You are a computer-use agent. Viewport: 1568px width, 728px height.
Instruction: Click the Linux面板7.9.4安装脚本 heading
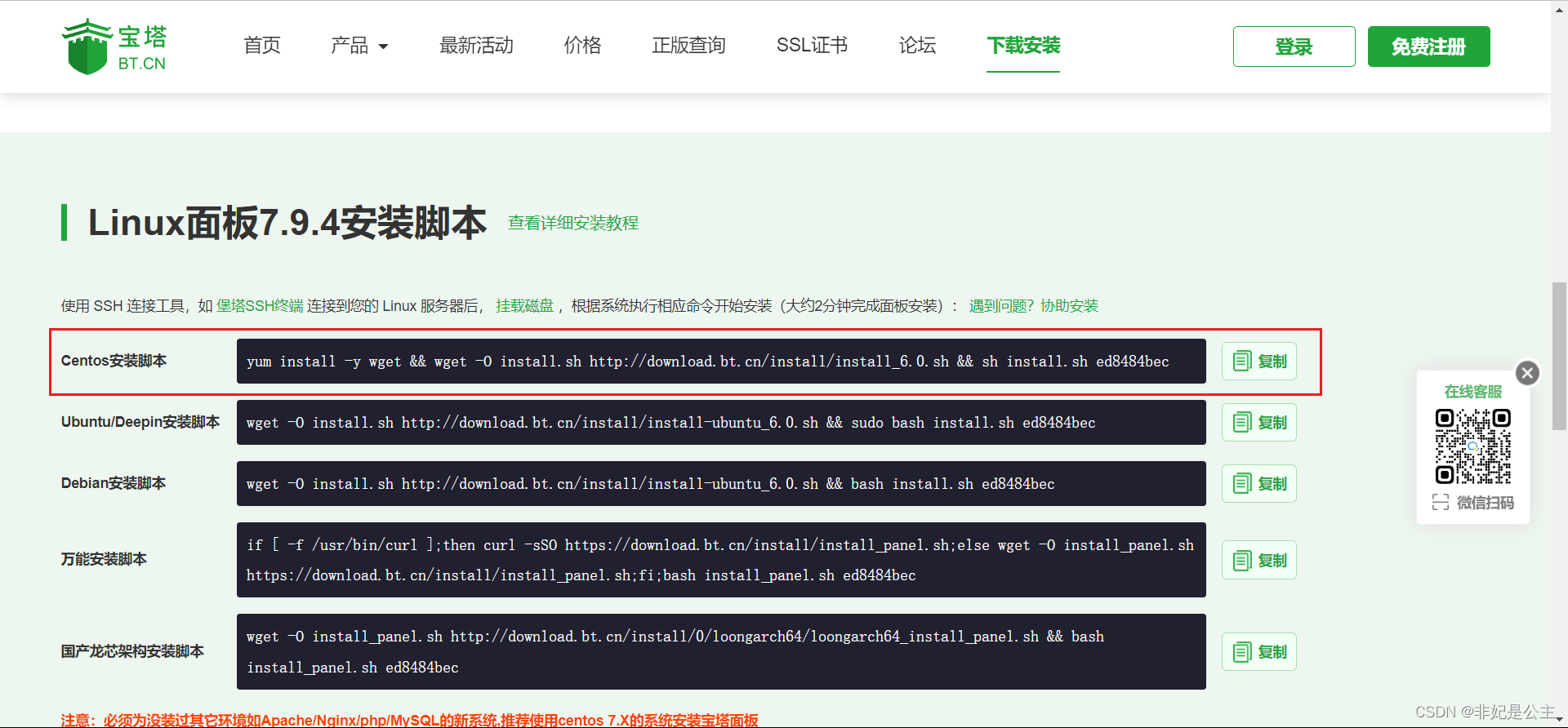[x=287, y=223]
